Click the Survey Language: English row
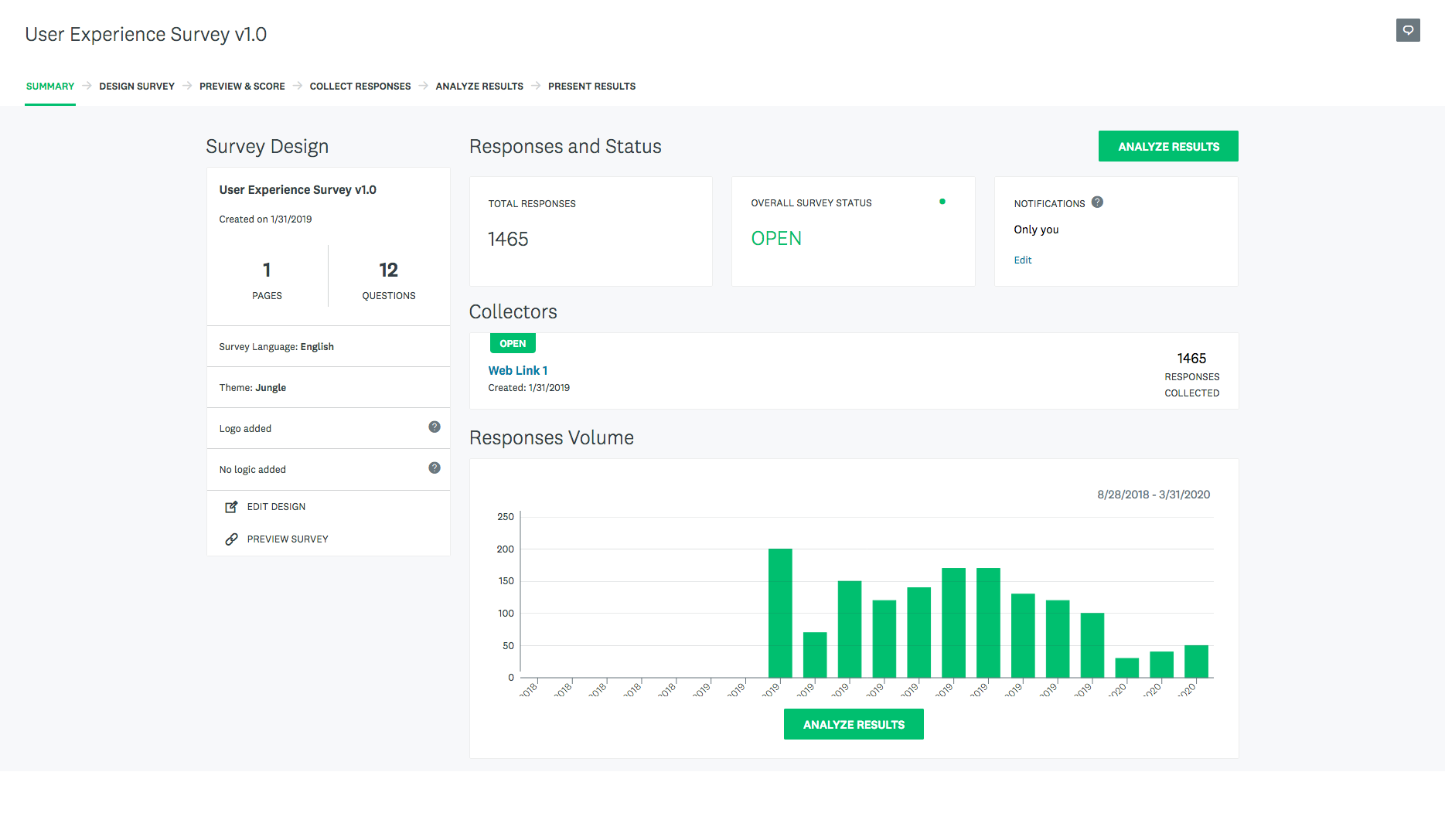 point(329,346)
